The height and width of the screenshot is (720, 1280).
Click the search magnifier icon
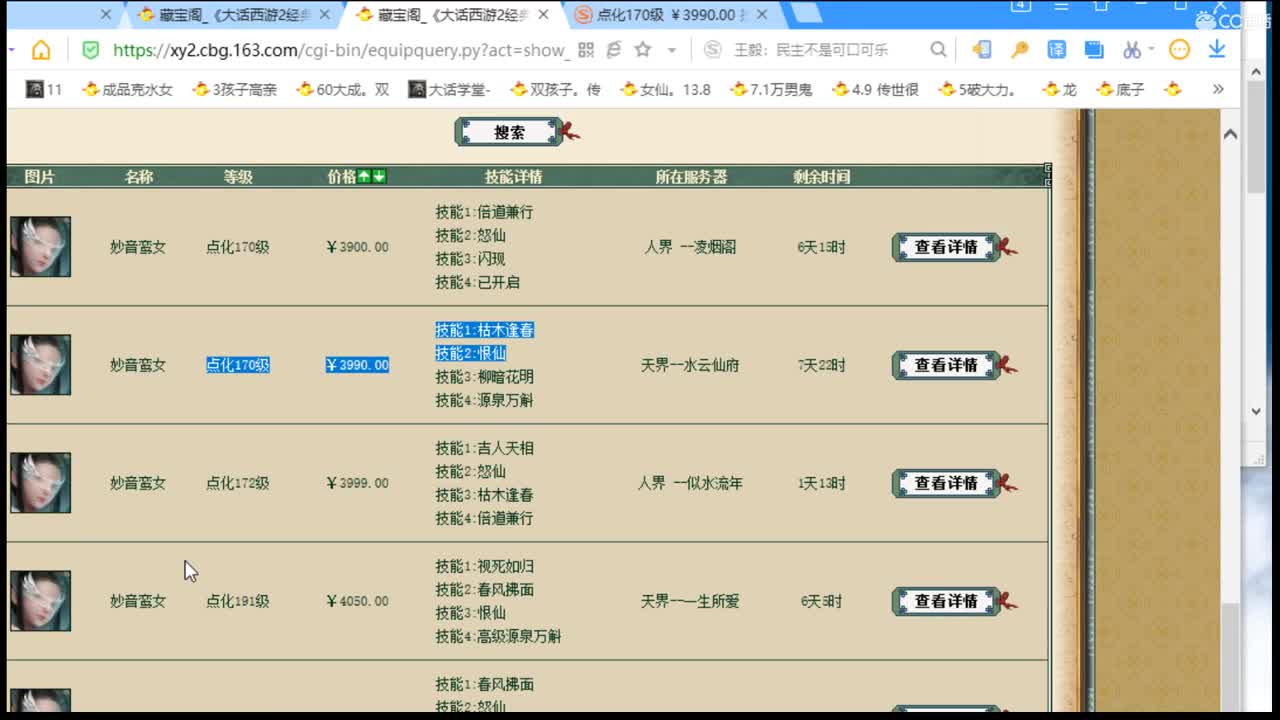click(938, 50)
